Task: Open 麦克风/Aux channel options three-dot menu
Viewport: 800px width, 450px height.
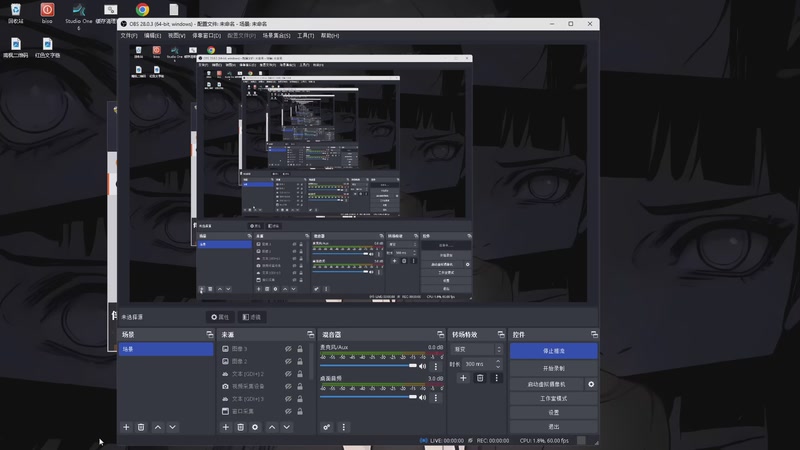Action: pos(436,366)
